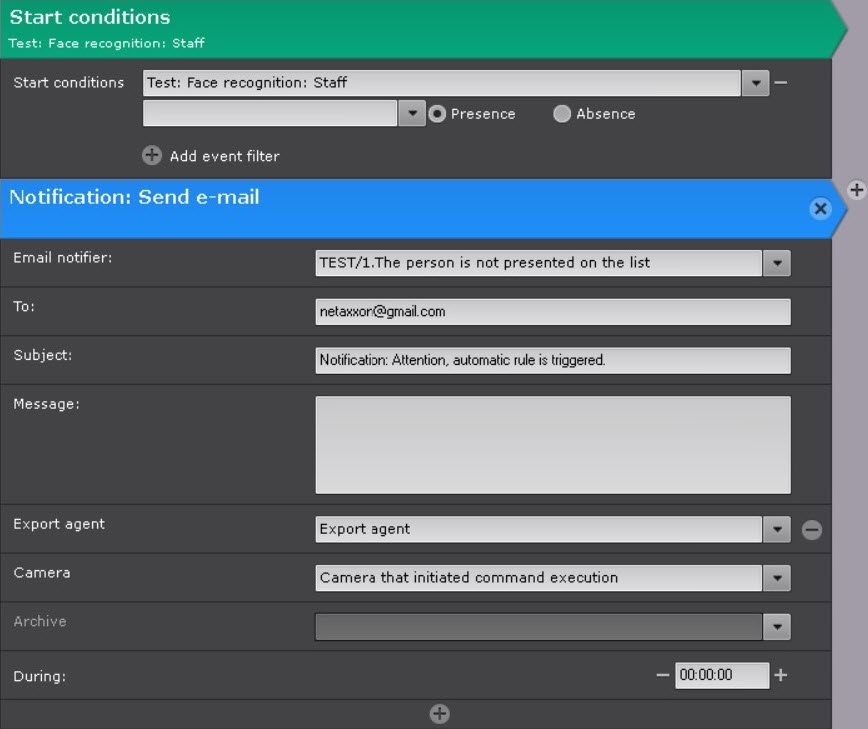Add a new action using the right-side plus
Viewport: 868px width, 729px height.
(856, 190)
